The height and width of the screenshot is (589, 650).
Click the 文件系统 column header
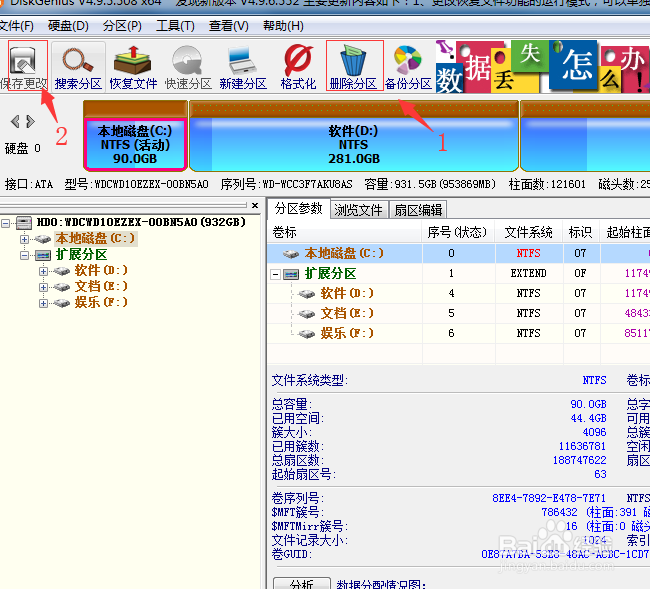pos(529,232)
